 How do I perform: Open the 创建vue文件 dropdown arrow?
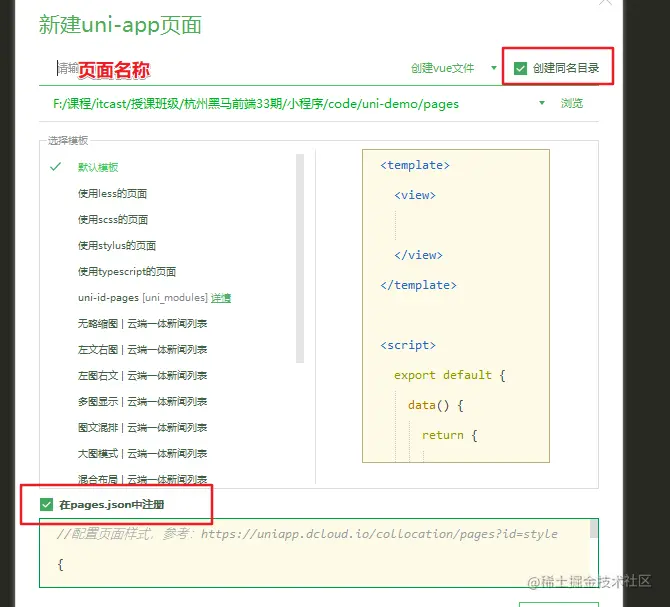[494, 68]
